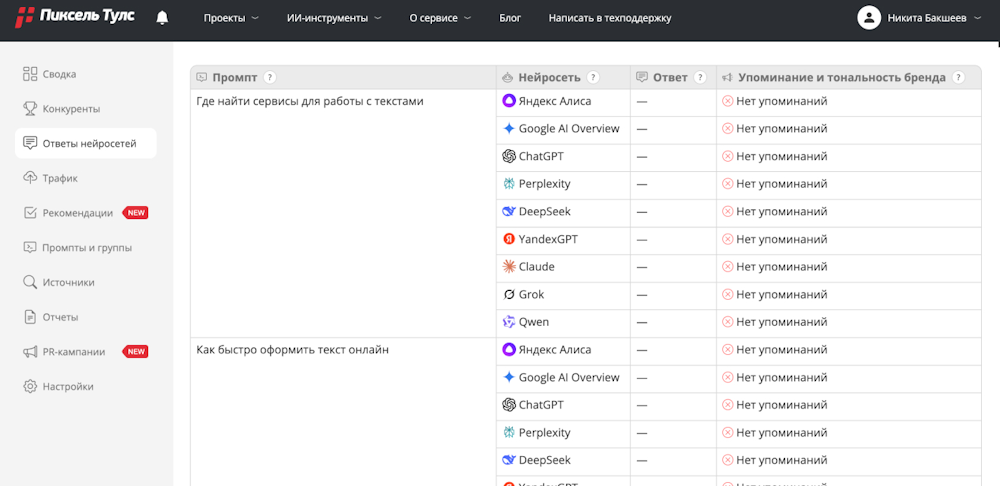Viewport: 1000px width, 486px height.
Task: Click Написать в техподдержку link
Action: coord(610,18)
